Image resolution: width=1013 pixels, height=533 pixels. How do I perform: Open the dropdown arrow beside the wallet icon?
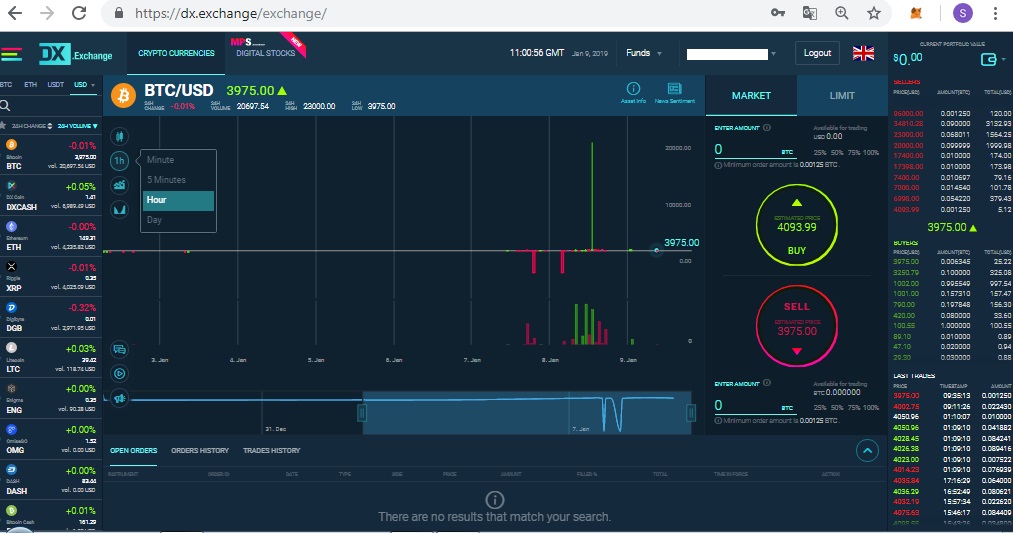coord(1003,60)
